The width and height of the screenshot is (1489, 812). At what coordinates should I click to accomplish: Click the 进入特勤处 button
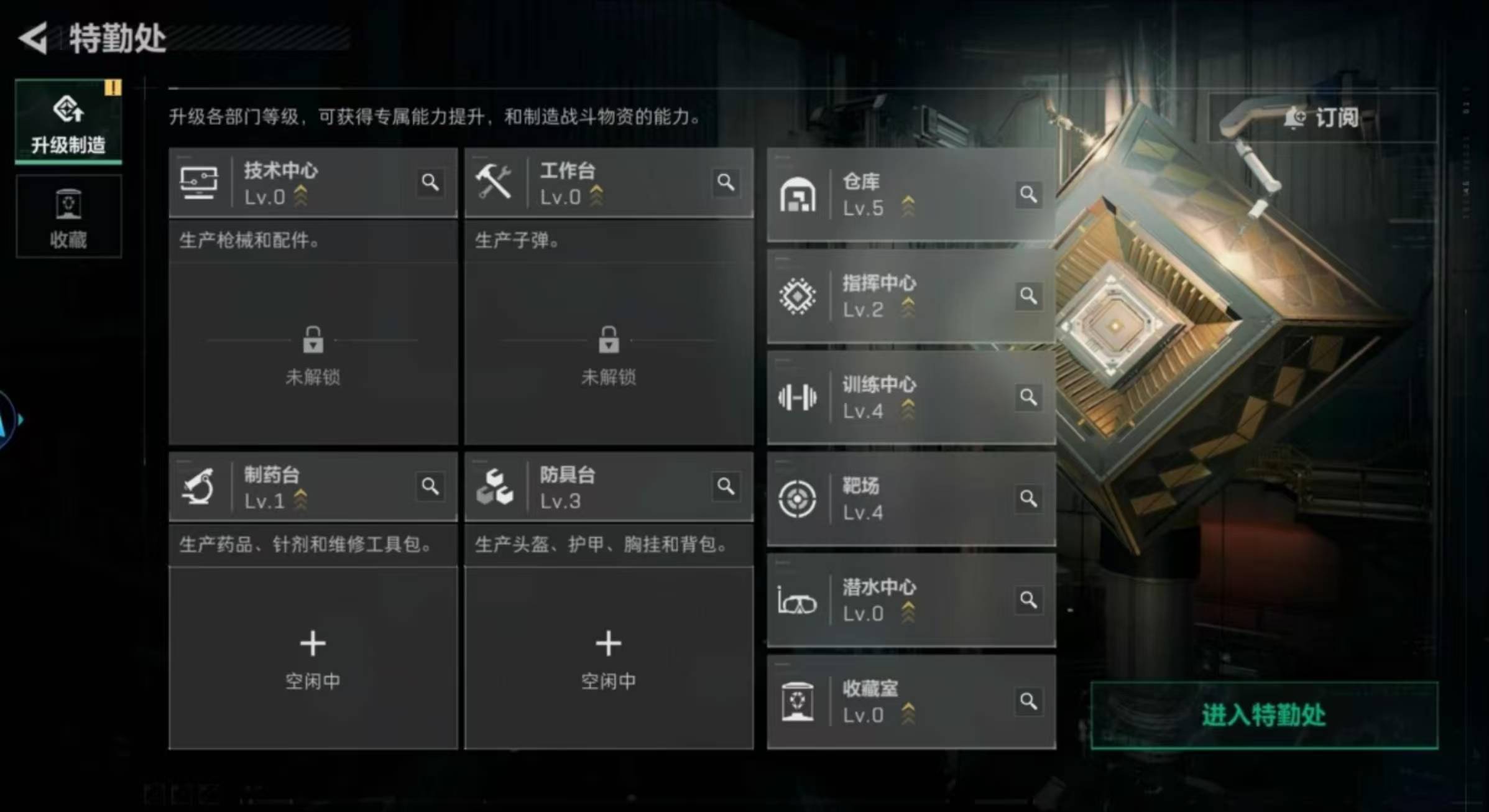(1265, 715)
